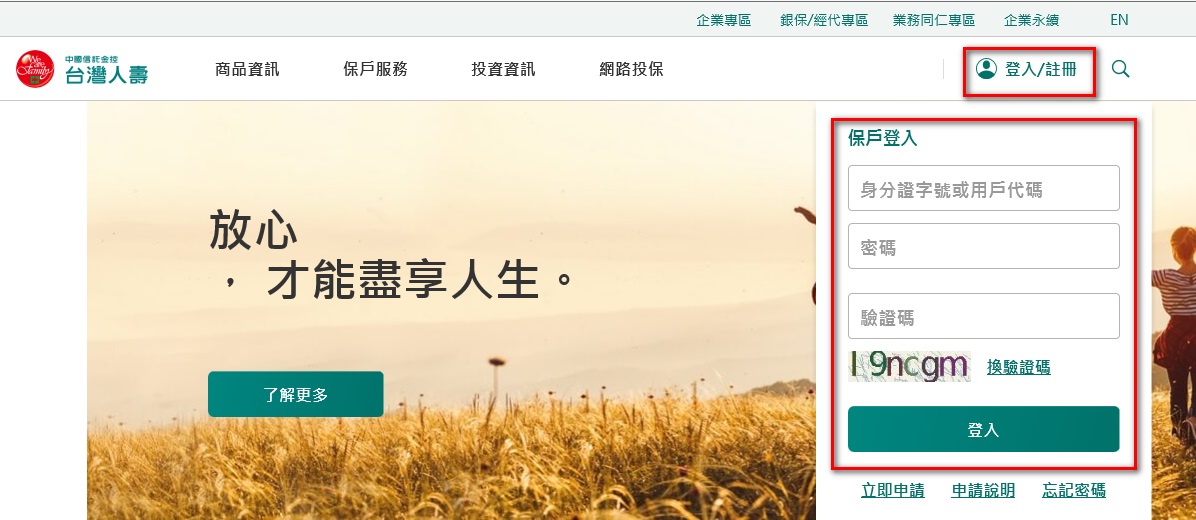
Task: Click the 了解更多 banner button
Action: 296,394
